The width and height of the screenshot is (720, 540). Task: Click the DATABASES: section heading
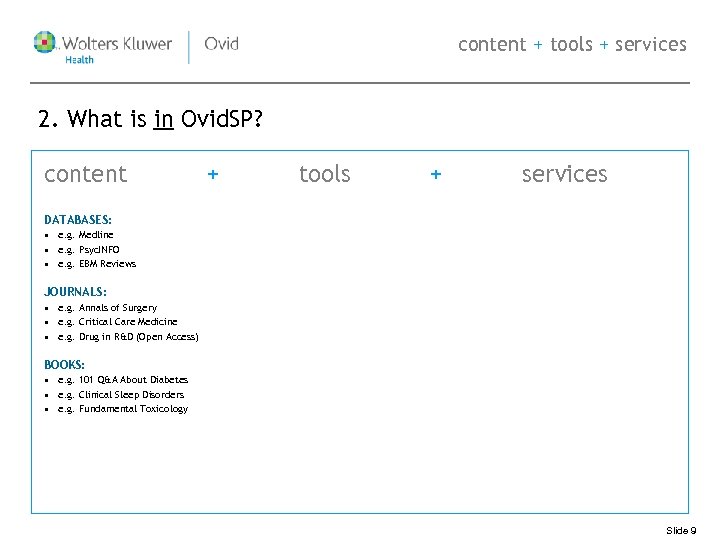[78, 220]
